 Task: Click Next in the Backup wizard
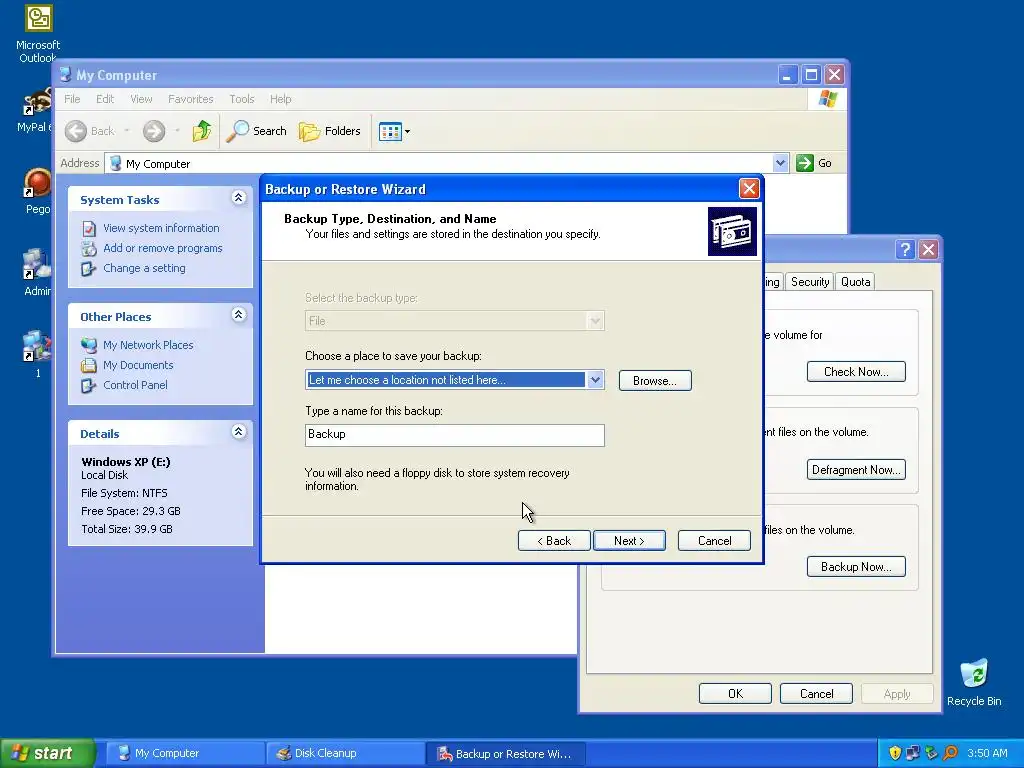click(x=630, y=541)
